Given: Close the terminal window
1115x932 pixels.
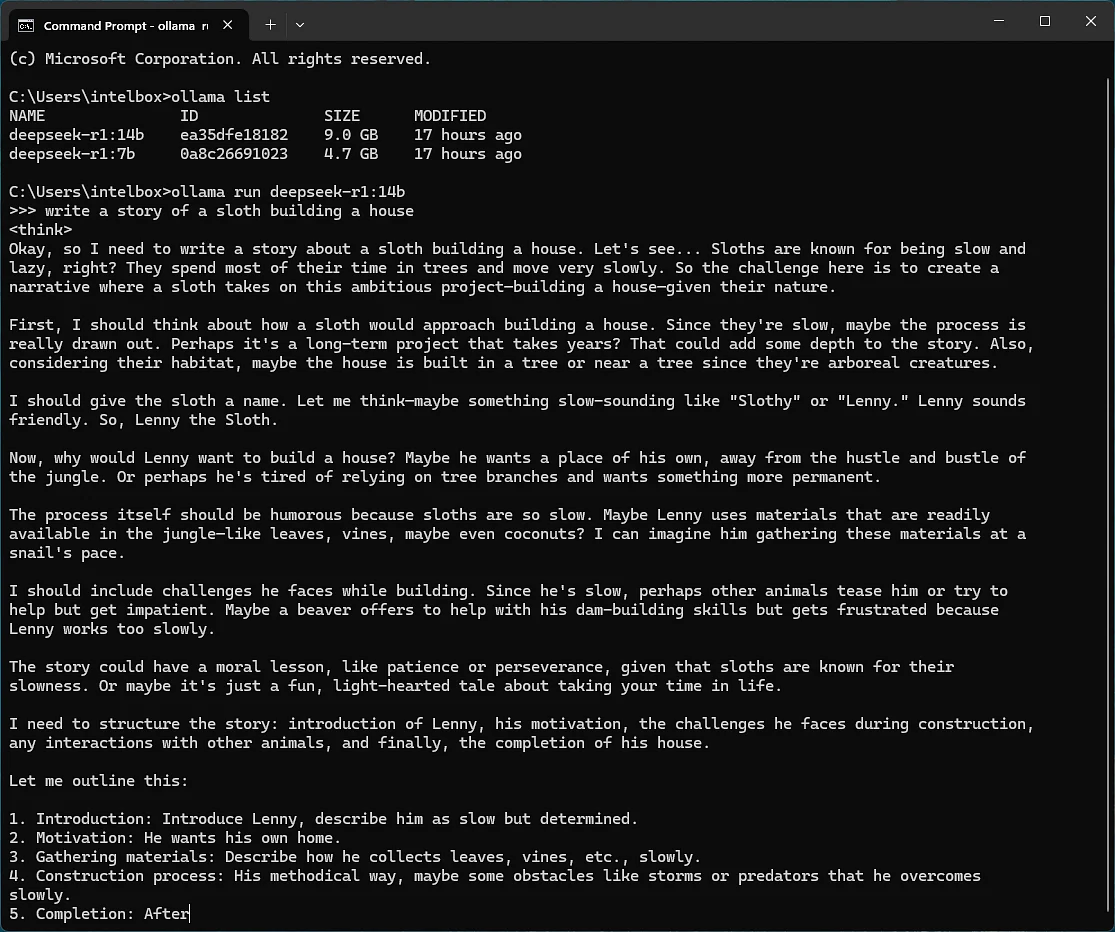Looking at the screenshot, I should (1091, 21).
